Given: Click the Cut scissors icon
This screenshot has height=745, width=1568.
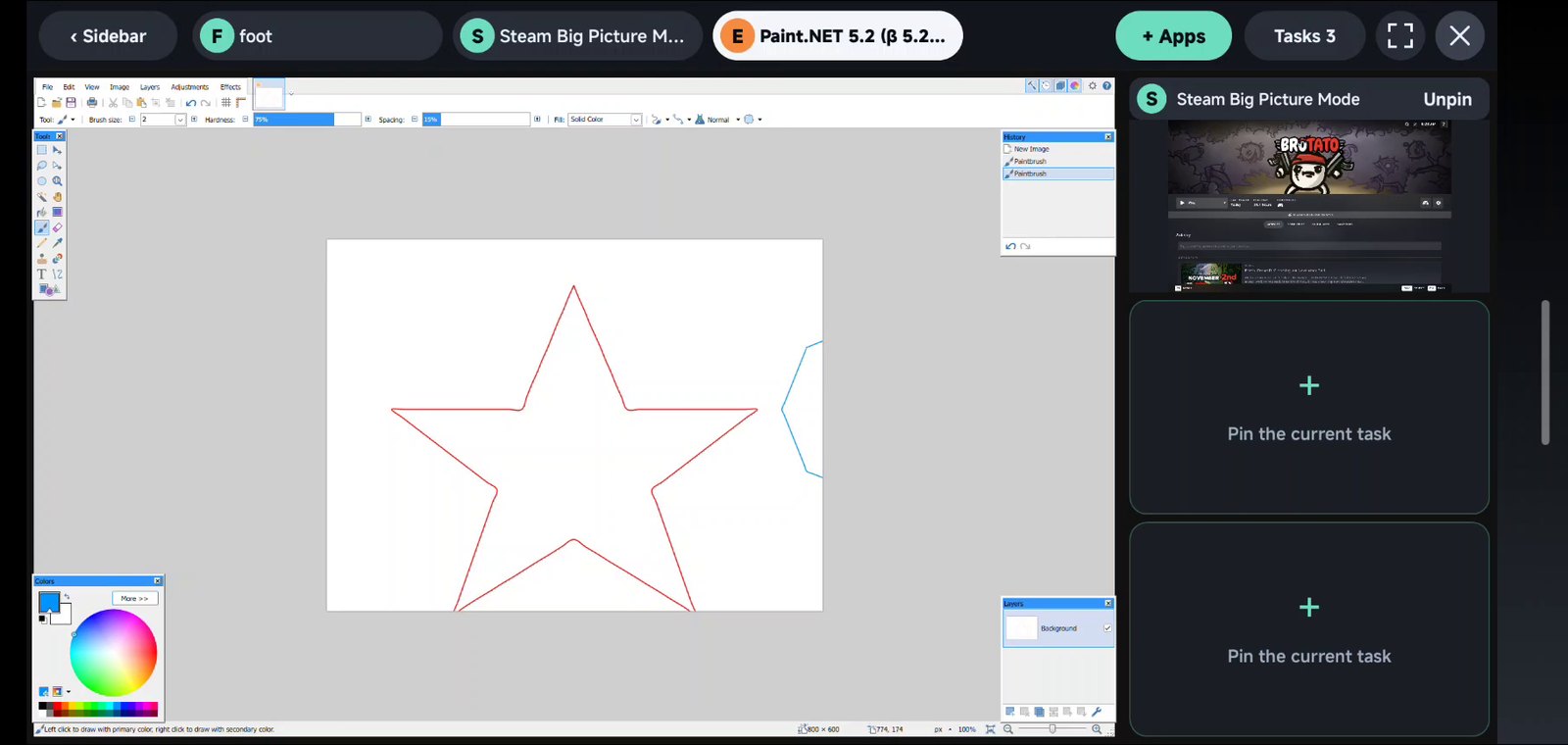Looking at the screenshot, I should tap(113, 102).
